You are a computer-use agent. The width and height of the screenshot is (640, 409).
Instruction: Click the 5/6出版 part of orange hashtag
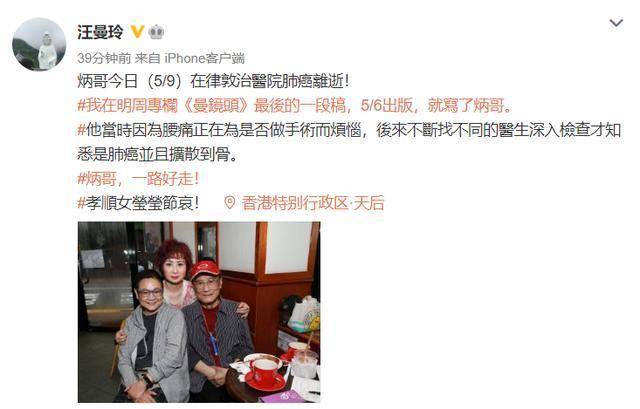tap(387, 106)
